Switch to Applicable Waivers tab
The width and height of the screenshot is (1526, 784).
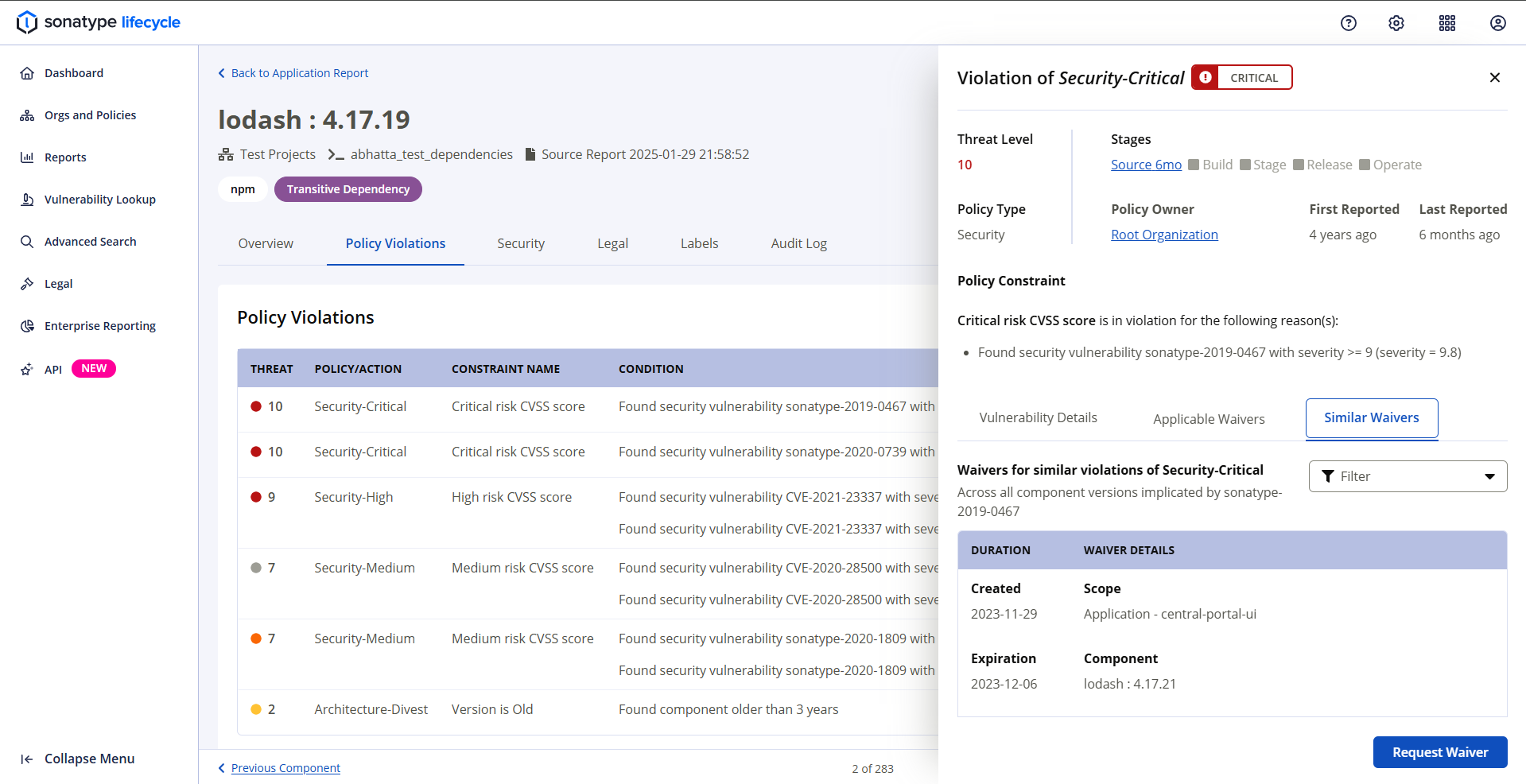point(1209,419)
